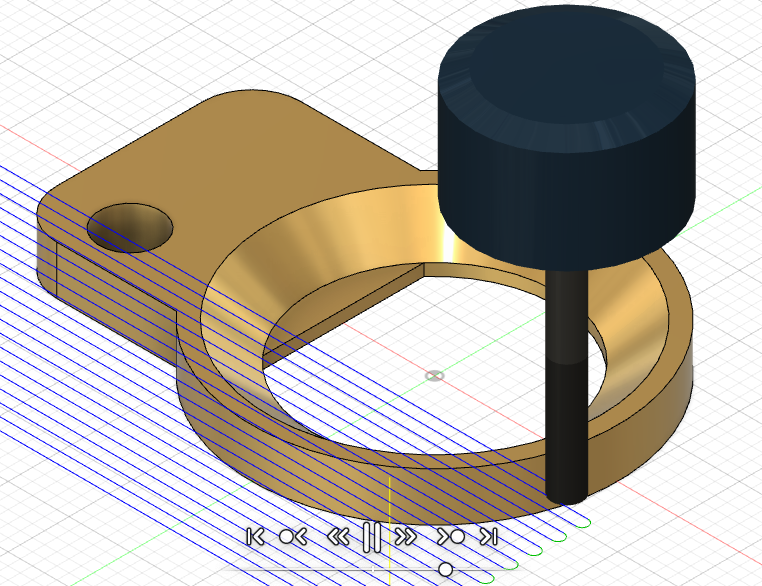Click the origin point marker on the grid
This screenshot has width=762, height=586.
(x=434, y=376)
